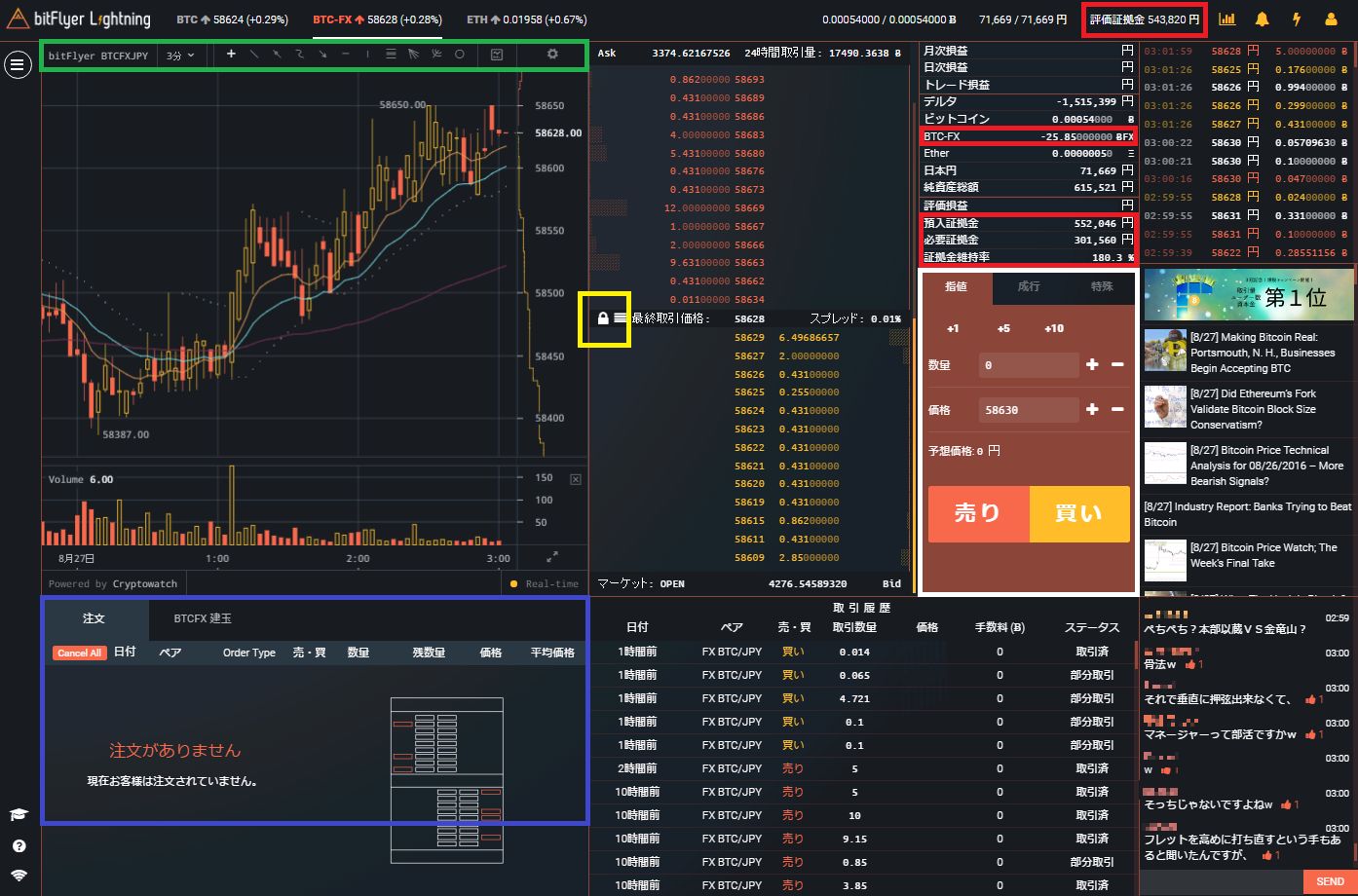Screen dimensions: 1358x896
Task: Switch to the BTCFX 建玉 tab
Action: (x=203, y=618)
